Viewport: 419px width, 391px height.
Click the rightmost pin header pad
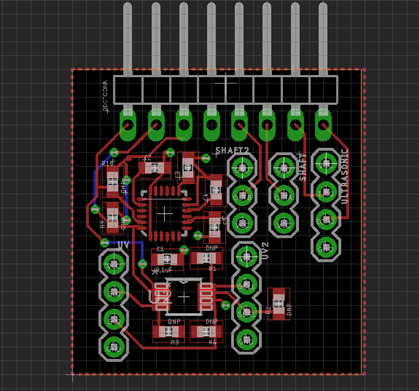(323, 125)
